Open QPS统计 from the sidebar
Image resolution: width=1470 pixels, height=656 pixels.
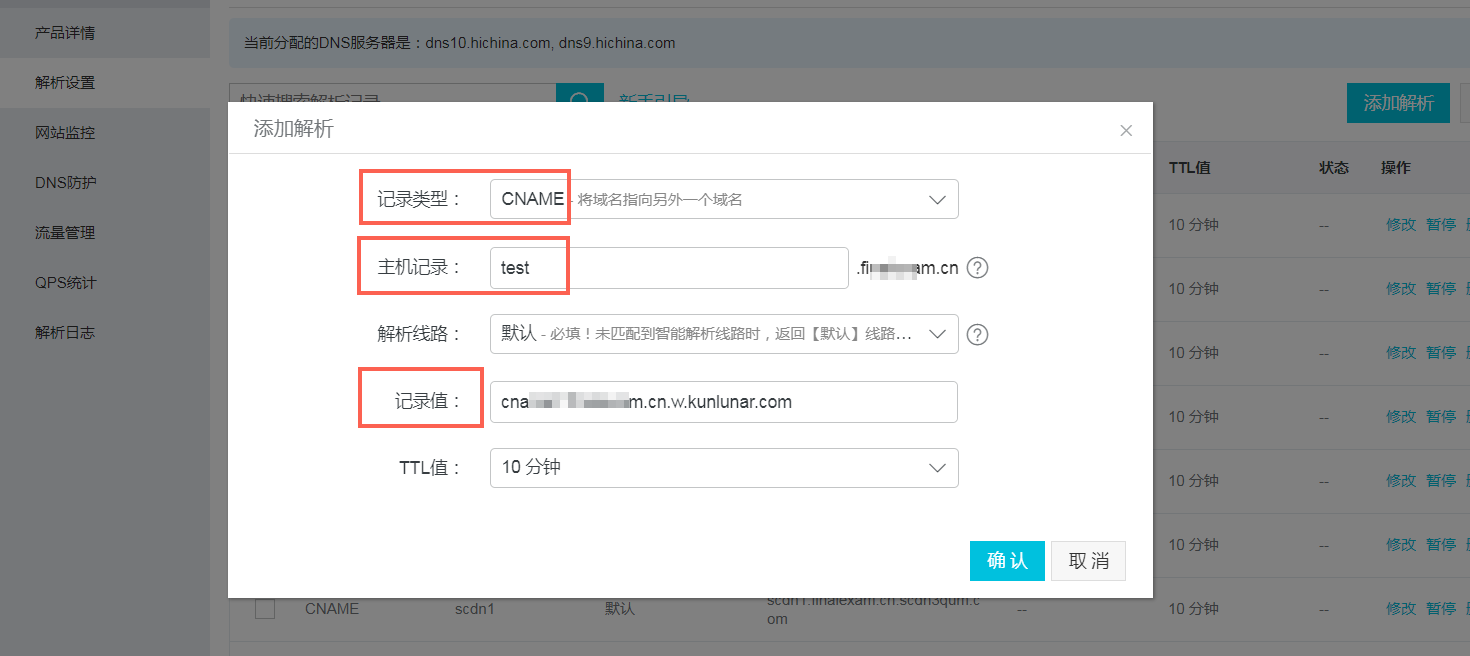[x=60, y=281]
